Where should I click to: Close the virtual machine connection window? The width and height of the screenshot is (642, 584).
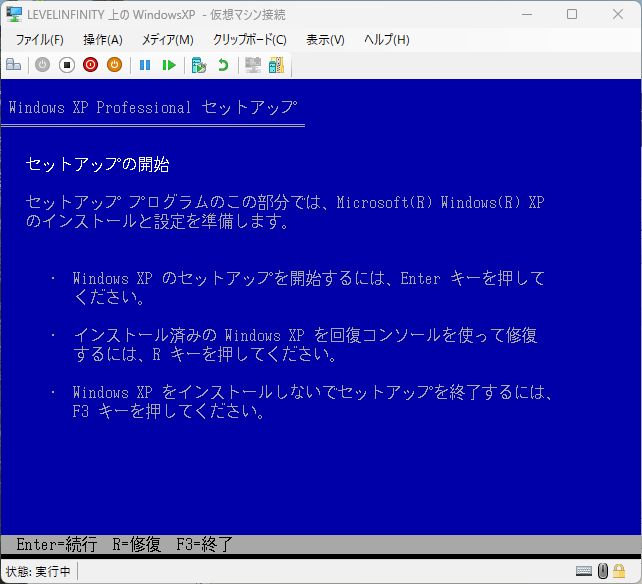[618, 14]
